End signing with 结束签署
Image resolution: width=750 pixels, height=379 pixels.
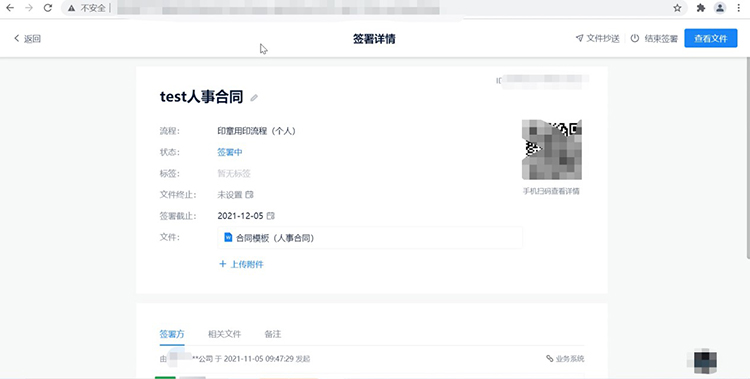(x=654, y=39)
